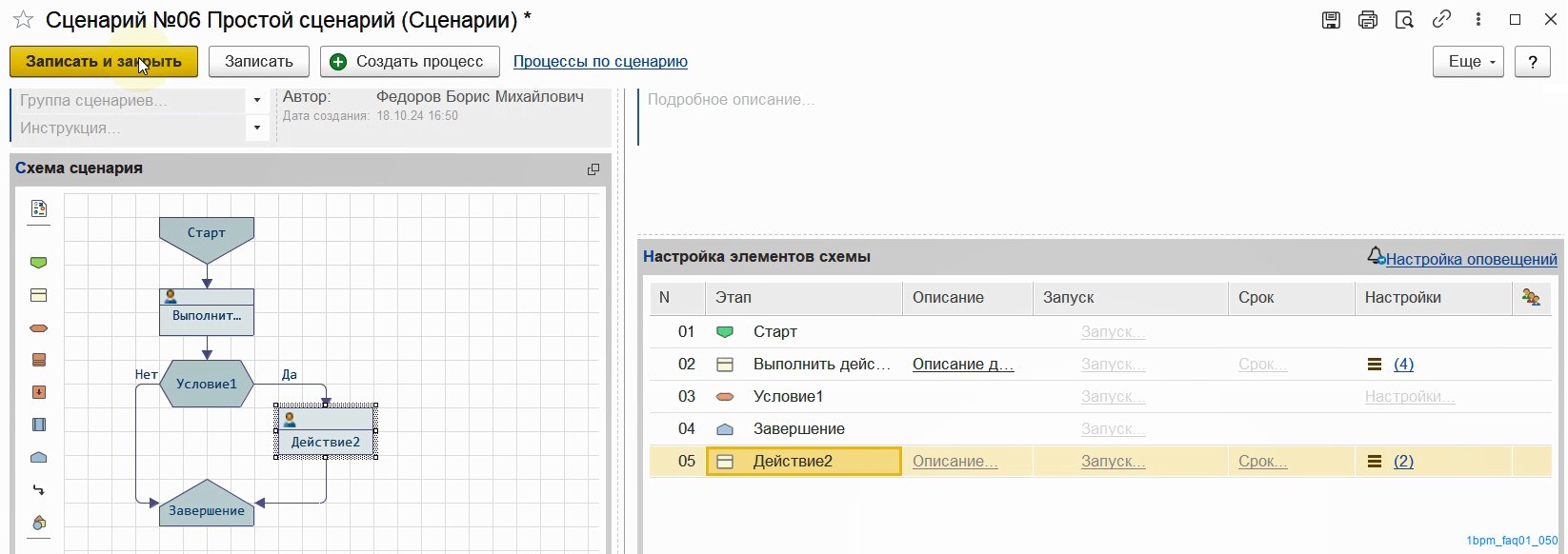Click Создать процесс button
Screen dimensions: 1568x554
410,62
